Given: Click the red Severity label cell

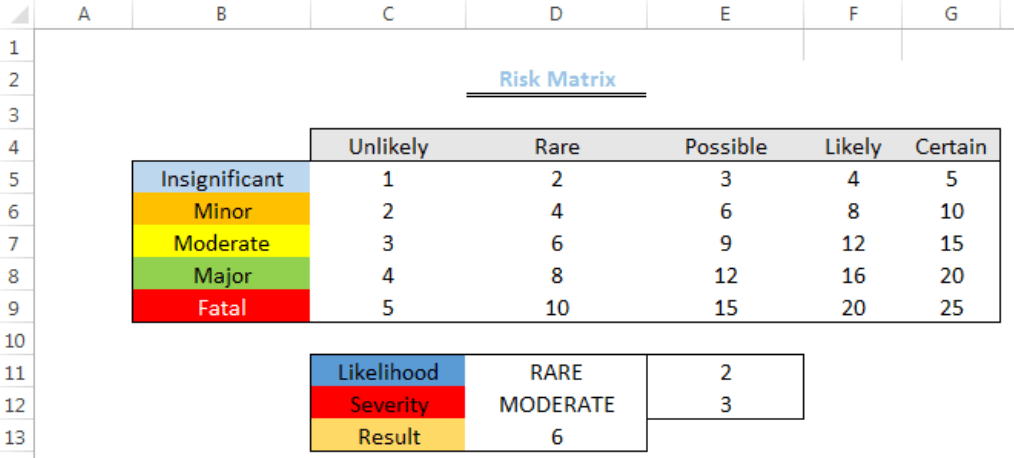Looking at the screenshot, I should click(x=388, y=405).
